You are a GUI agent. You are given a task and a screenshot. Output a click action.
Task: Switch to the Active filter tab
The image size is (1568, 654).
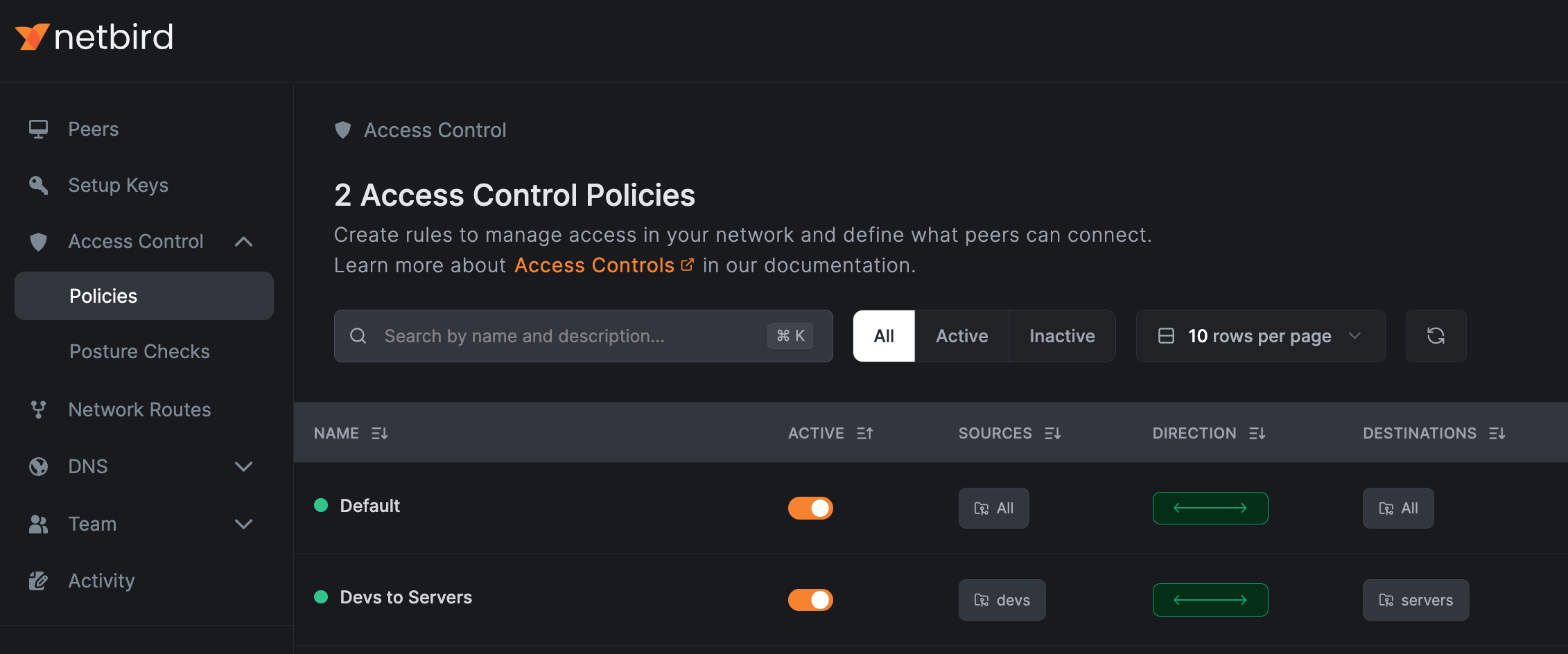pyautogui.click(x=961, y=336)
